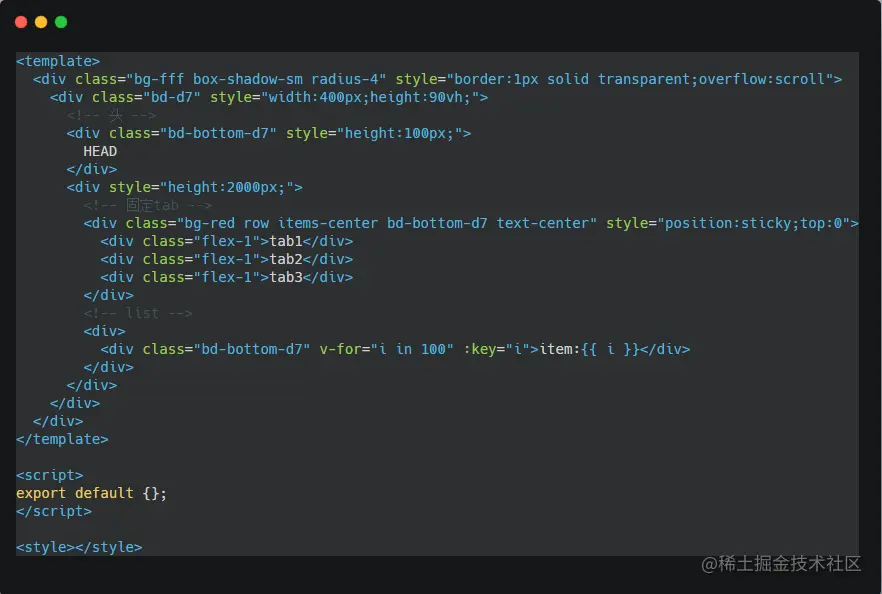This screenshot has width=882, height=594.
Task: Click the yellow minimize dot of the code window
Action: point(41,22)
